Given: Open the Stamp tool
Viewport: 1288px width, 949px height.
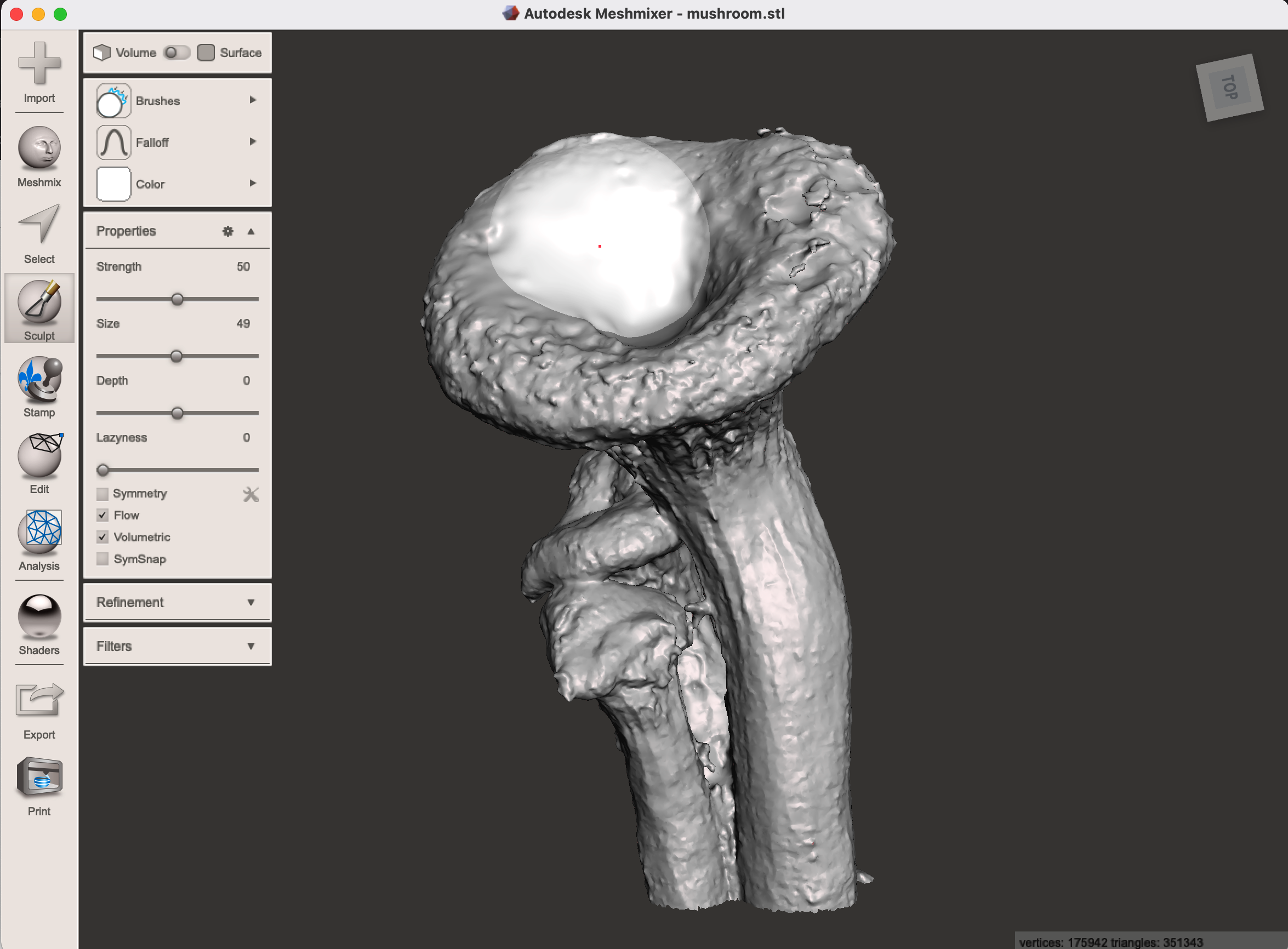Looking at the screenshot, I should pos(39,387).
